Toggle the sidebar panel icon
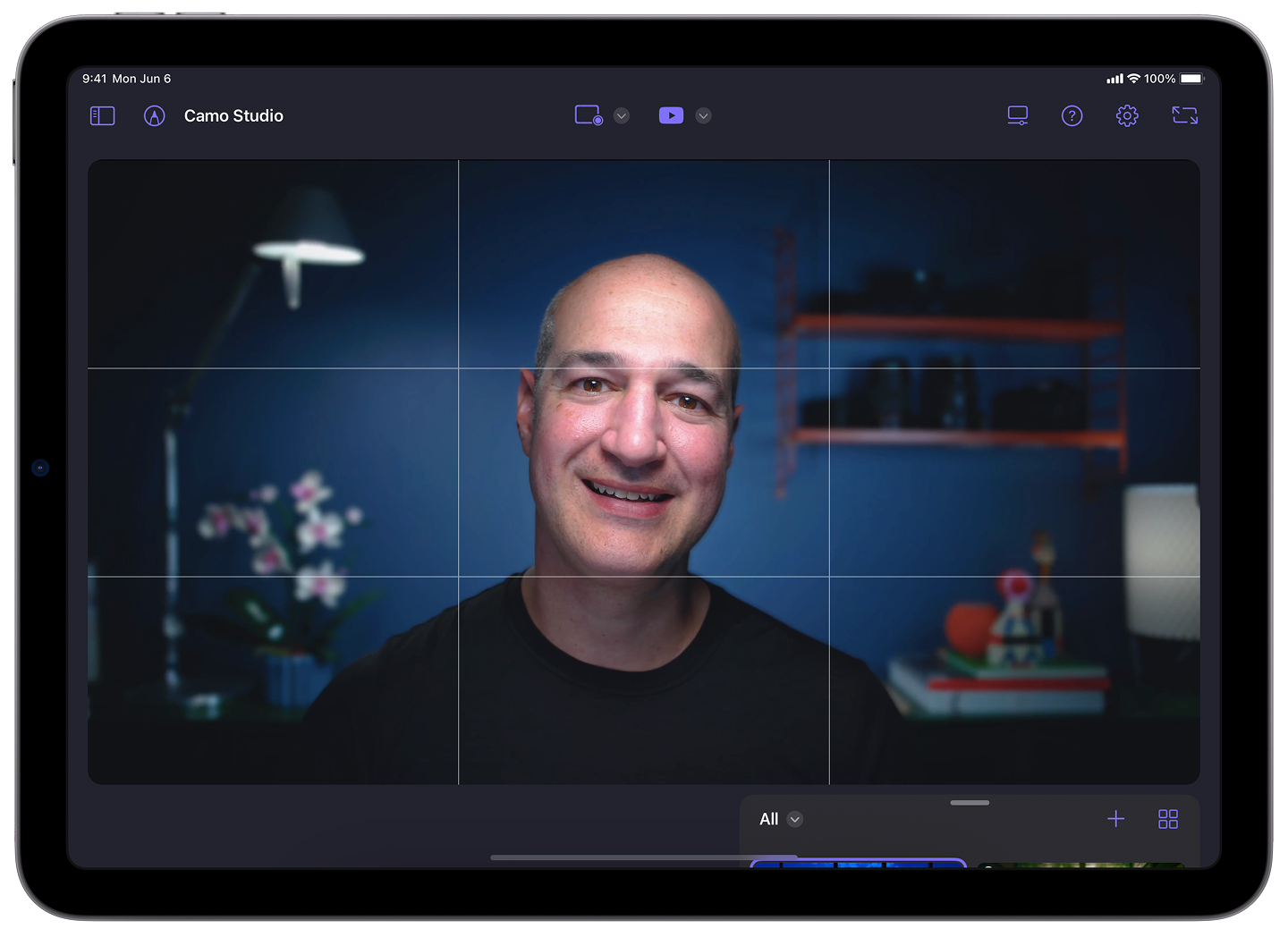1288x937 pixels. (103, 116)
